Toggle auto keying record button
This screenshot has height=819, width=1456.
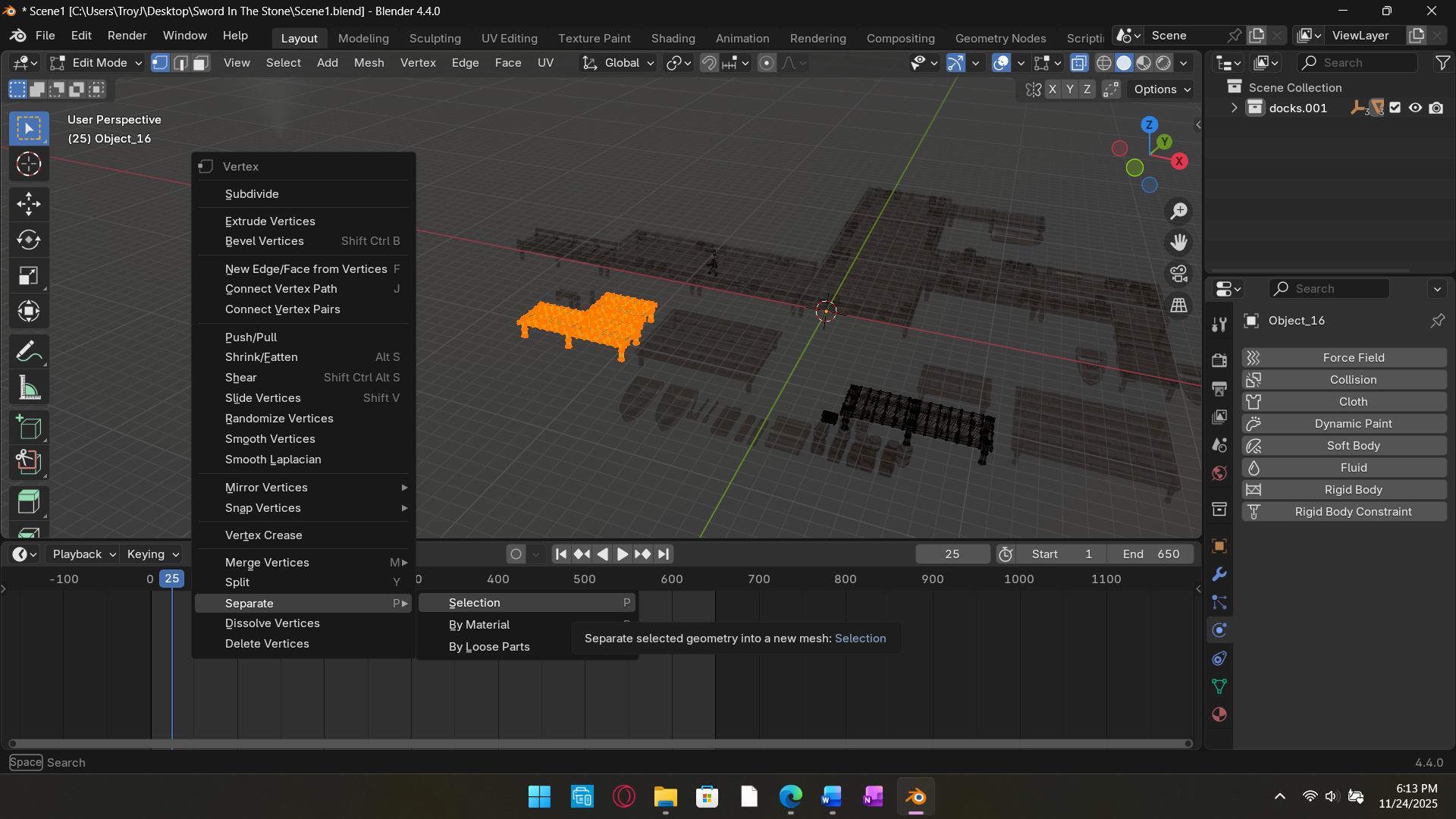click(516, 554)
